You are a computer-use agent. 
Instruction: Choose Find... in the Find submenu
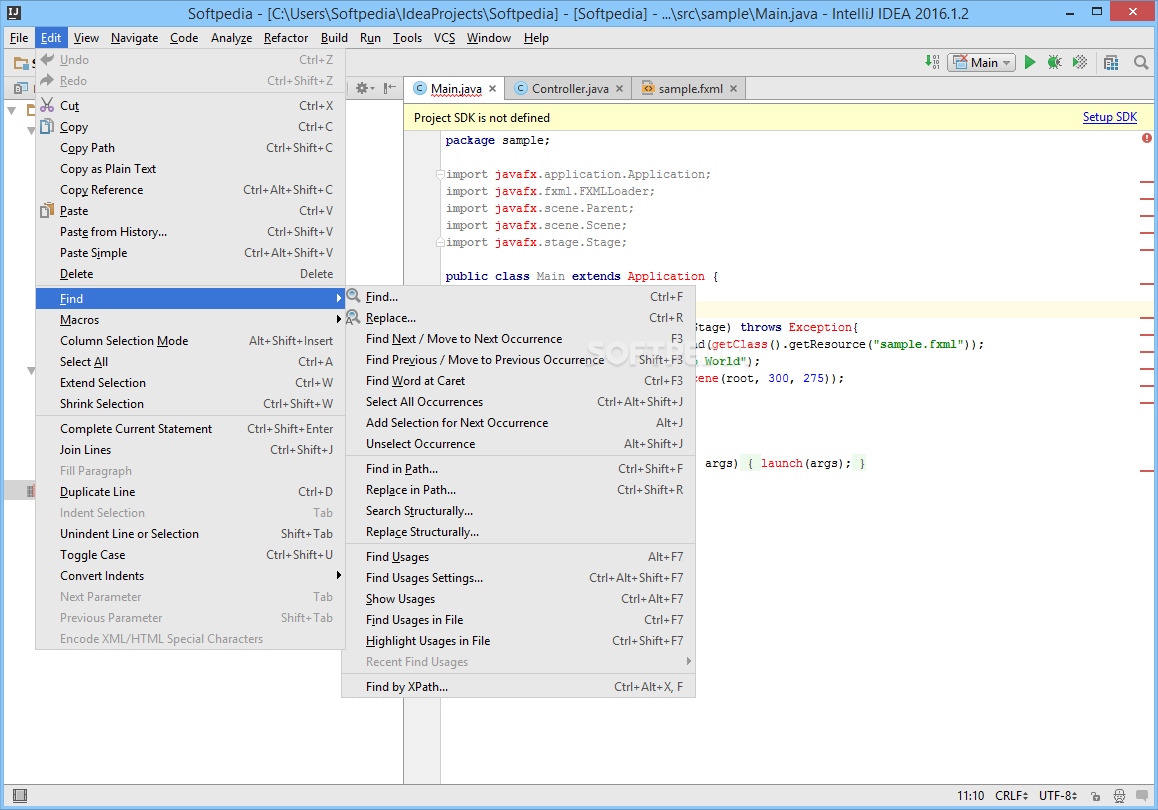[518, 297]
